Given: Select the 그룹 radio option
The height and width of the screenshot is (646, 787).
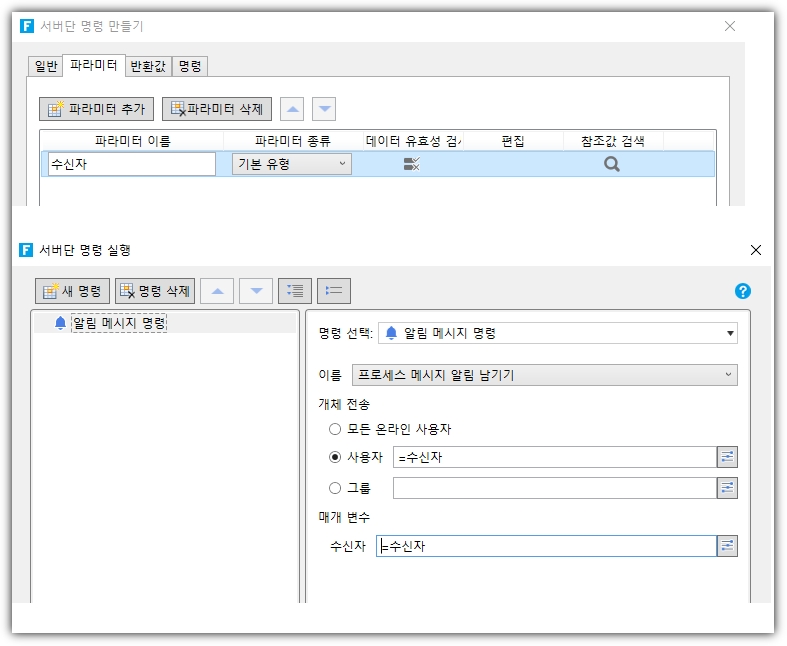Looking at the screenshot, I should (x=335, y=488).
